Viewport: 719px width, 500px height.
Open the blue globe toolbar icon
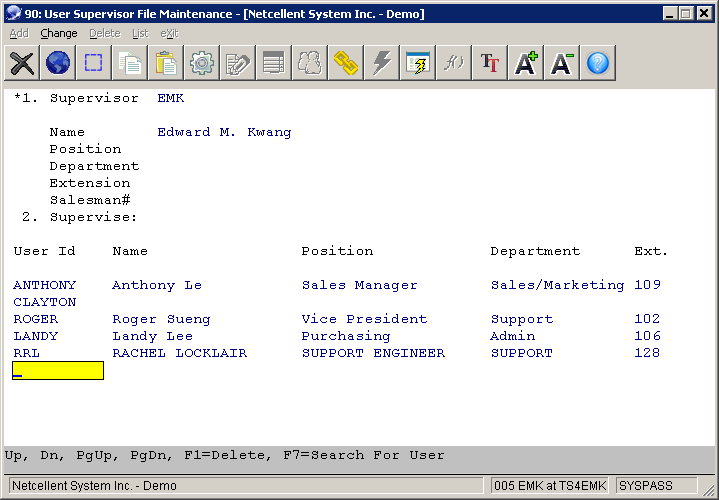click(58, 63)
